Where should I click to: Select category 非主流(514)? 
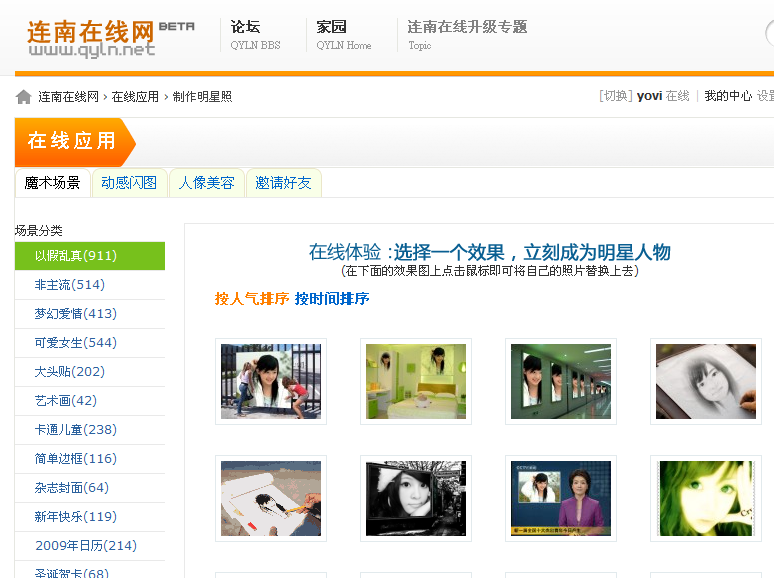point(90,285)
